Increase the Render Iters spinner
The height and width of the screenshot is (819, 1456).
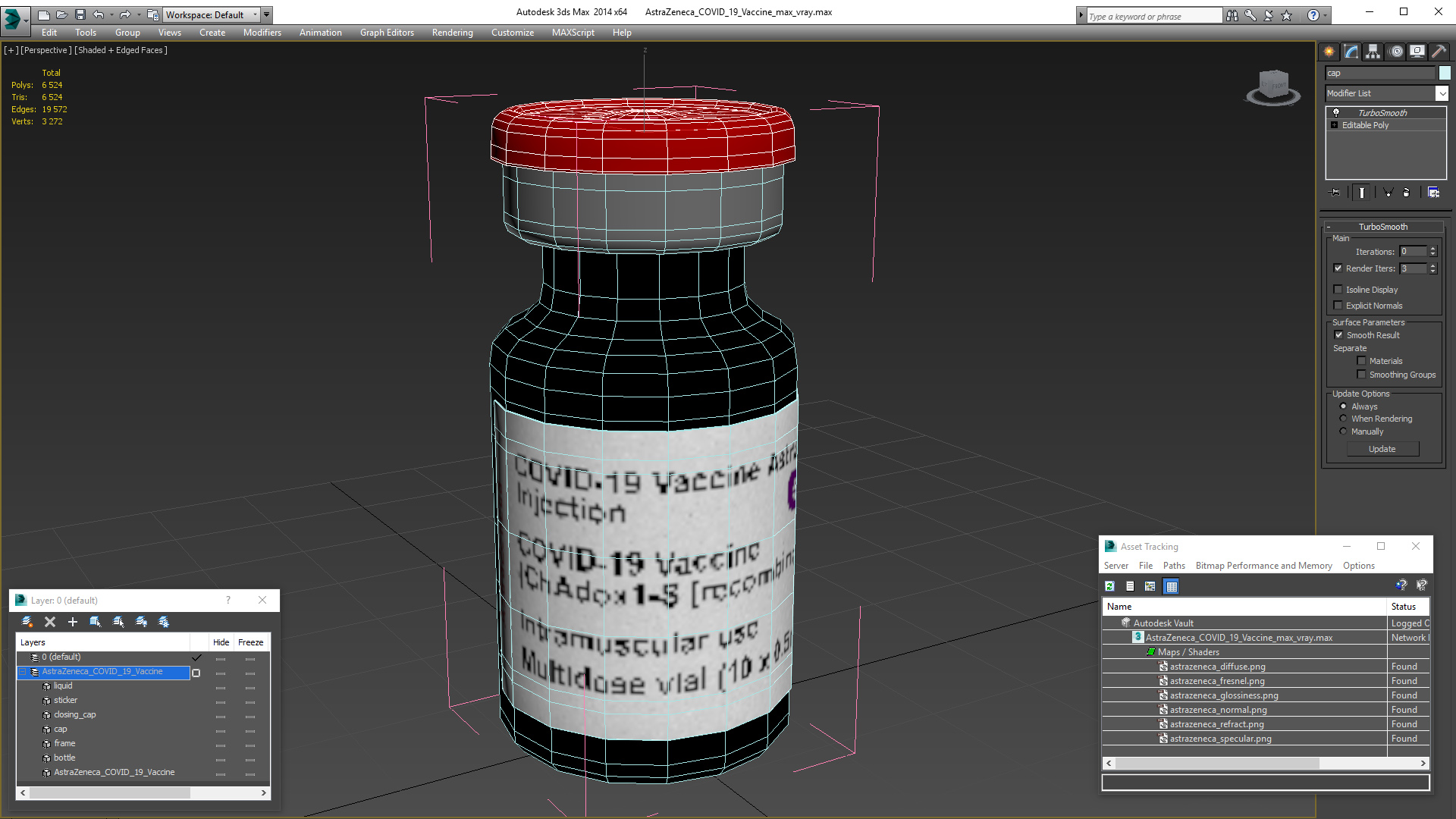(1433, 265)
